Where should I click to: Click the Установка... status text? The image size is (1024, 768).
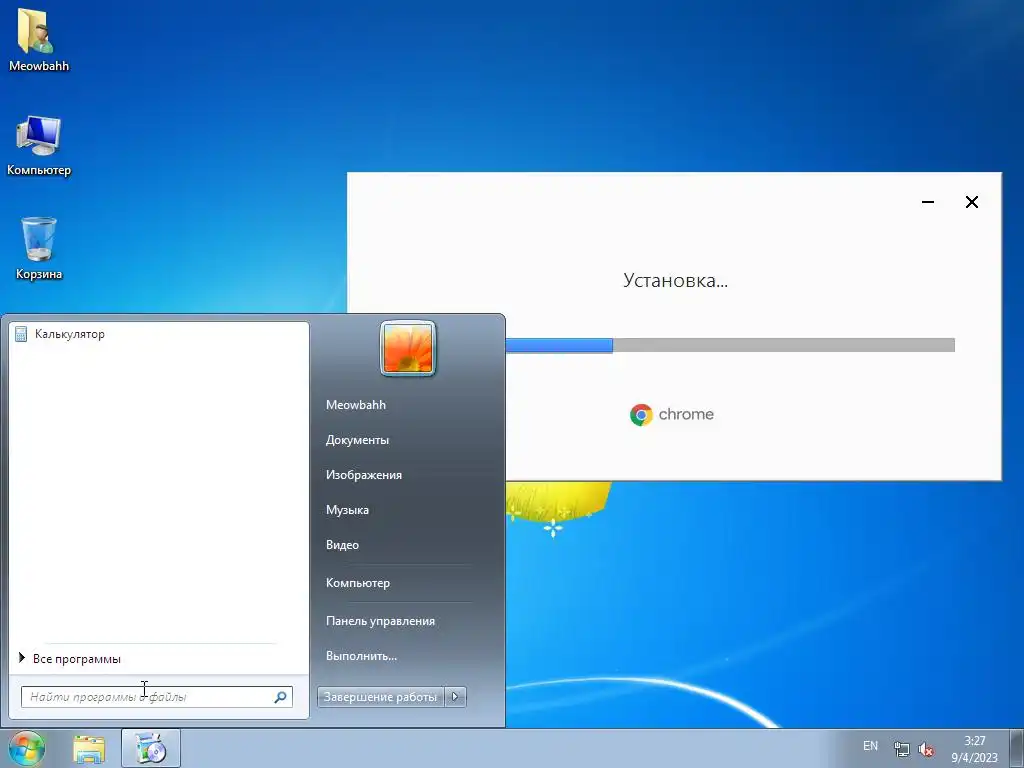[675, 281]
